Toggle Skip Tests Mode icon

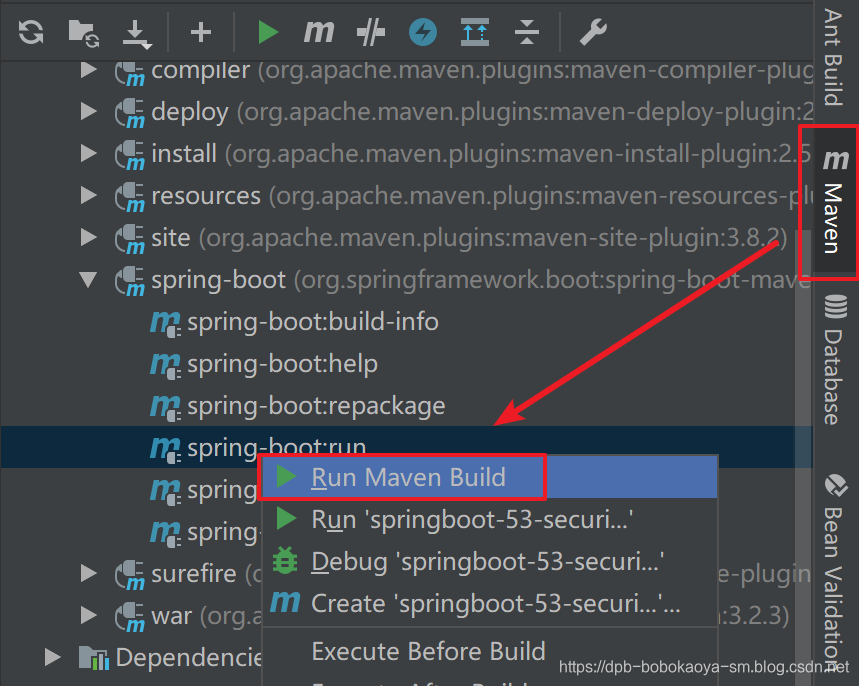coord(371,32)
